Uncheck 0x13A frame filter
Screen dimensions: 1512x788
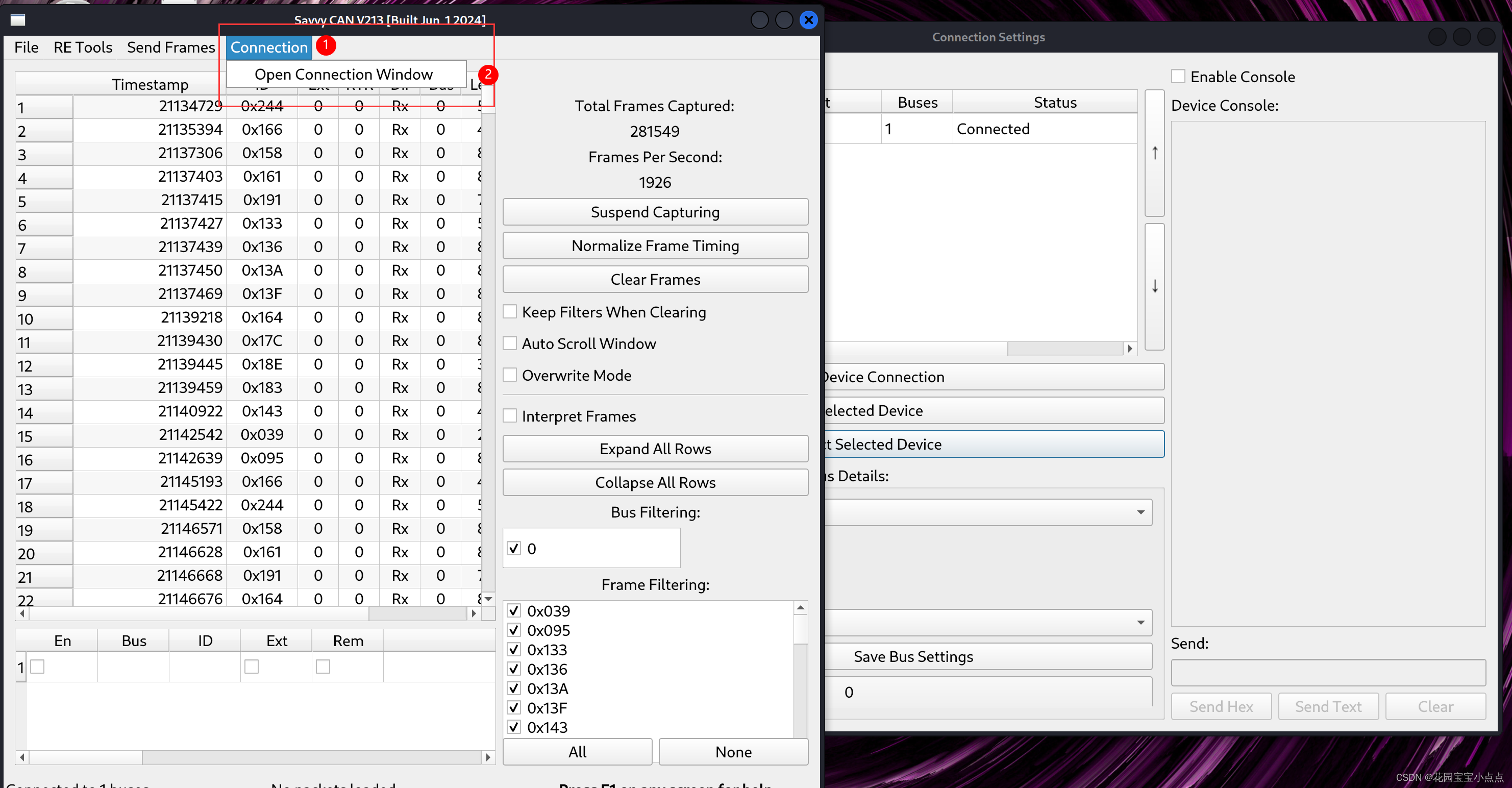pos(513,688)
